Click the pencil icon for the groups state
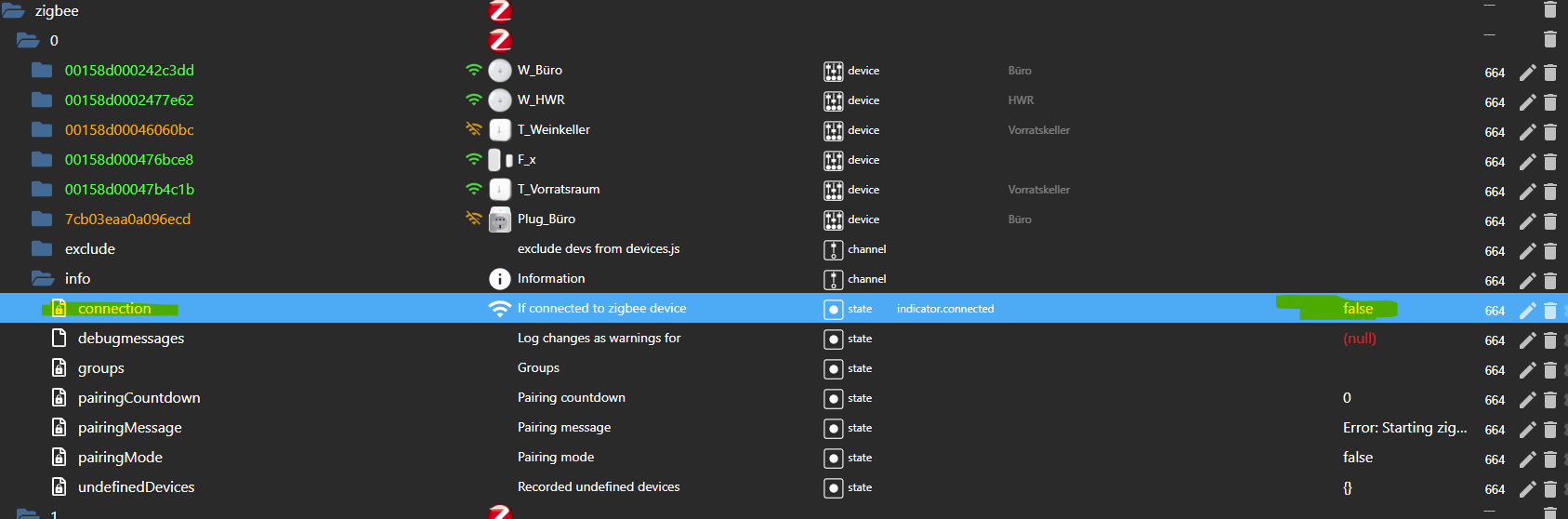Image resolution: width=1568 pixels, height=519 pixels. point(1527,370)
